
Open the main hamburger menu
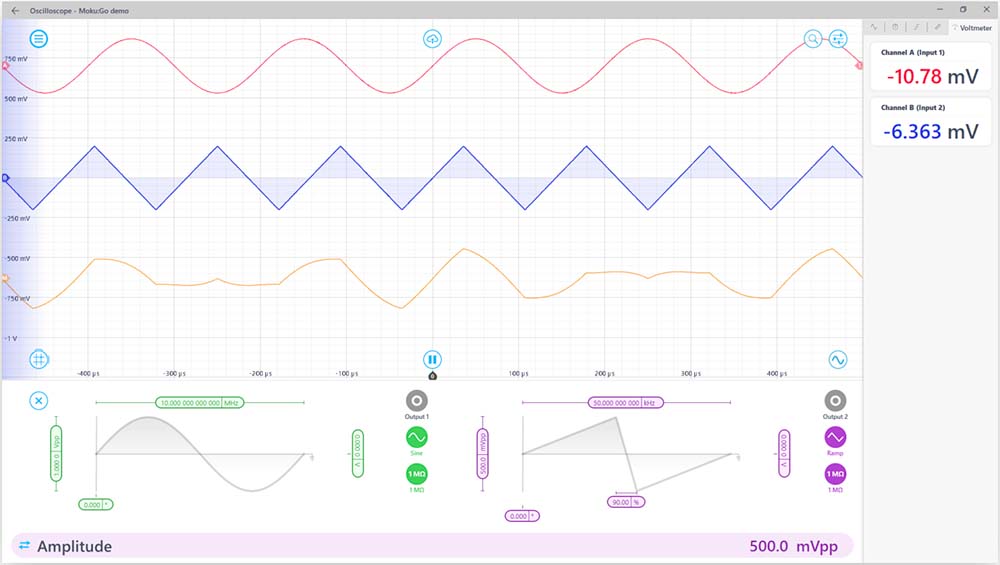click(38, 39)
